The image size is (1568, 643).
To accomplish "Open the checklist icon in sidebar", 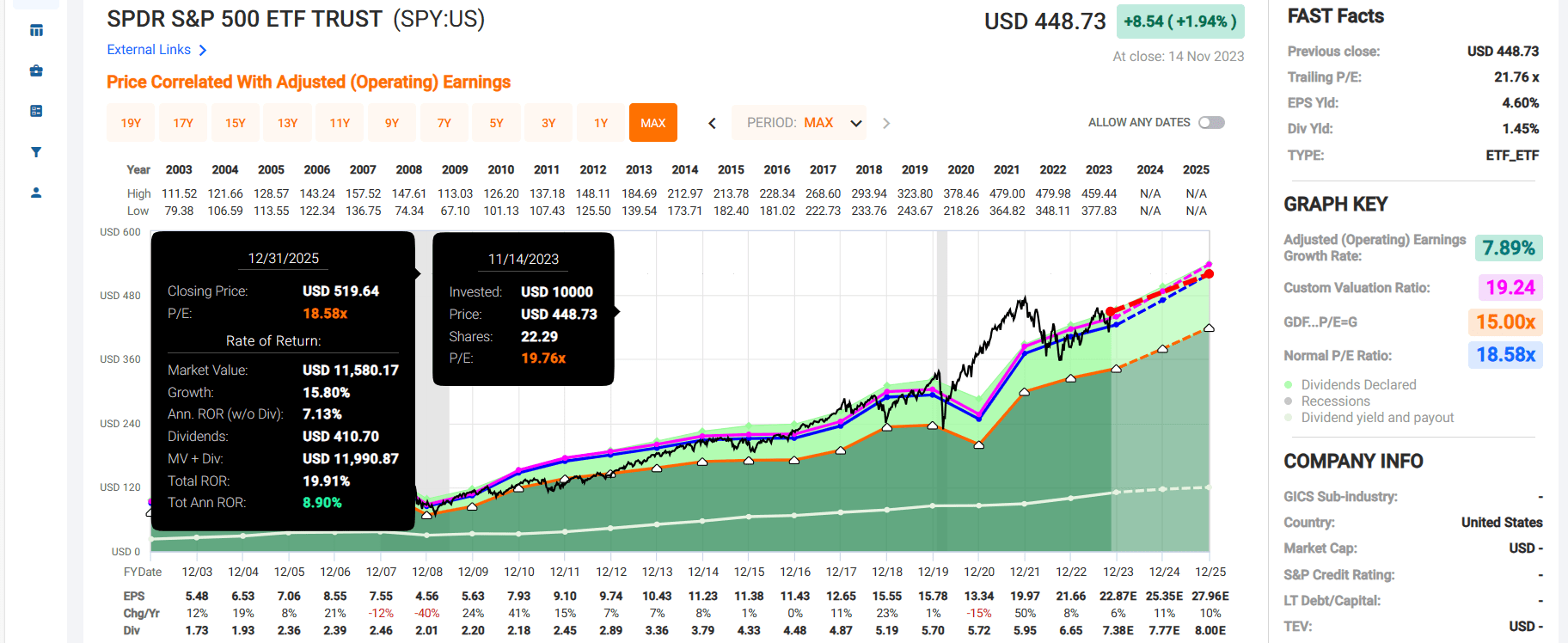I will (x=36, y=111).
